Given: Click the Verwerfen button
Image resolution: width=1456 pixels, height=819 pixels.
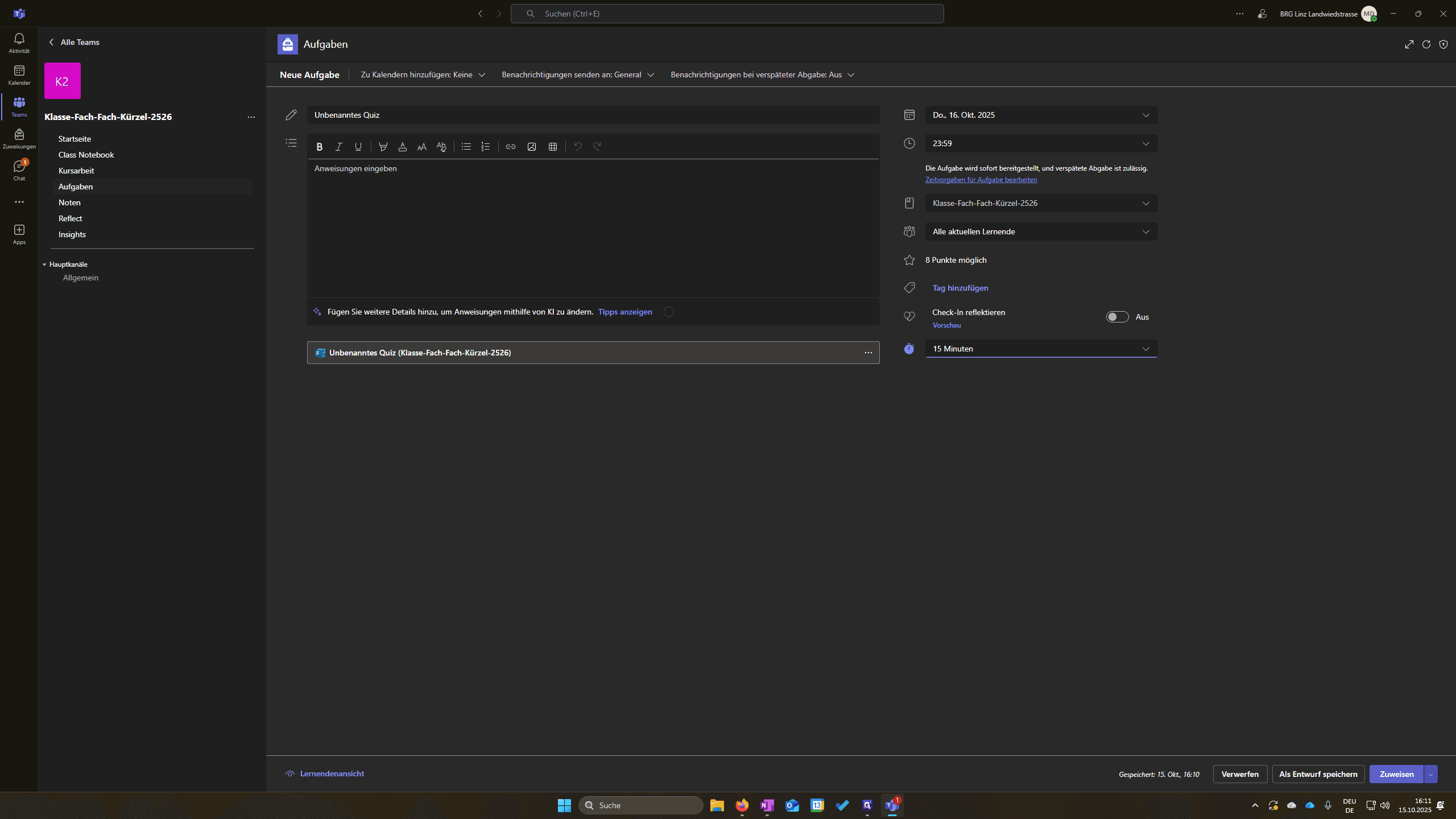Looking at the screenshot, I should [x=1240, y=774].
